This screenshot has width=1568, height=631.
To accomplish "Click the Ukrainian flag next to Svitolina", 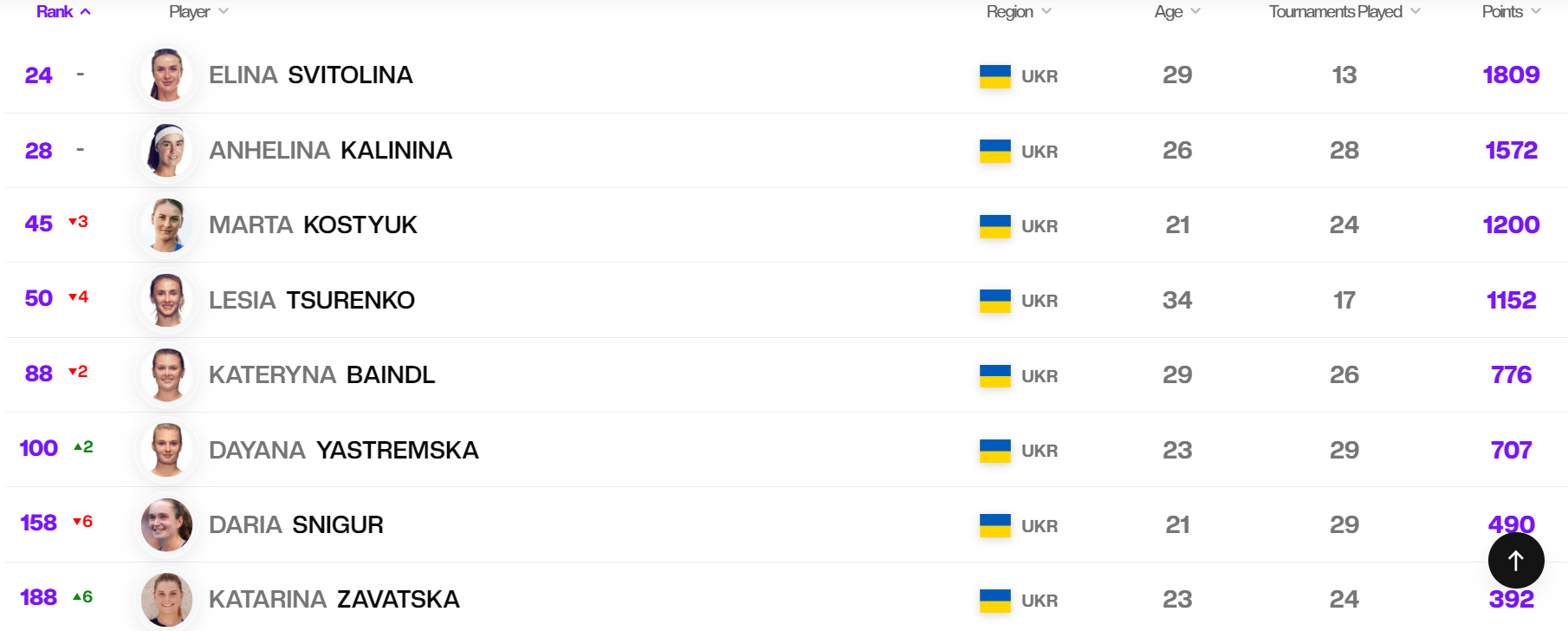I will click(x=994, y=75).
